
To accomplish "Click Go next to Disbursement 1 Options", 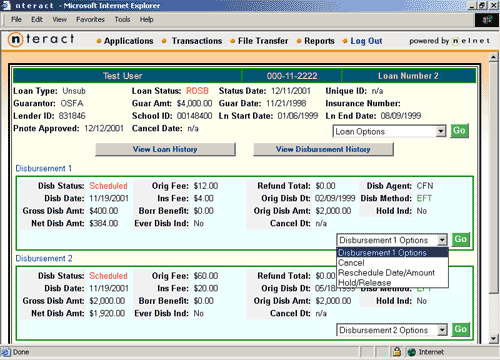I will click(x=461, y=239).
